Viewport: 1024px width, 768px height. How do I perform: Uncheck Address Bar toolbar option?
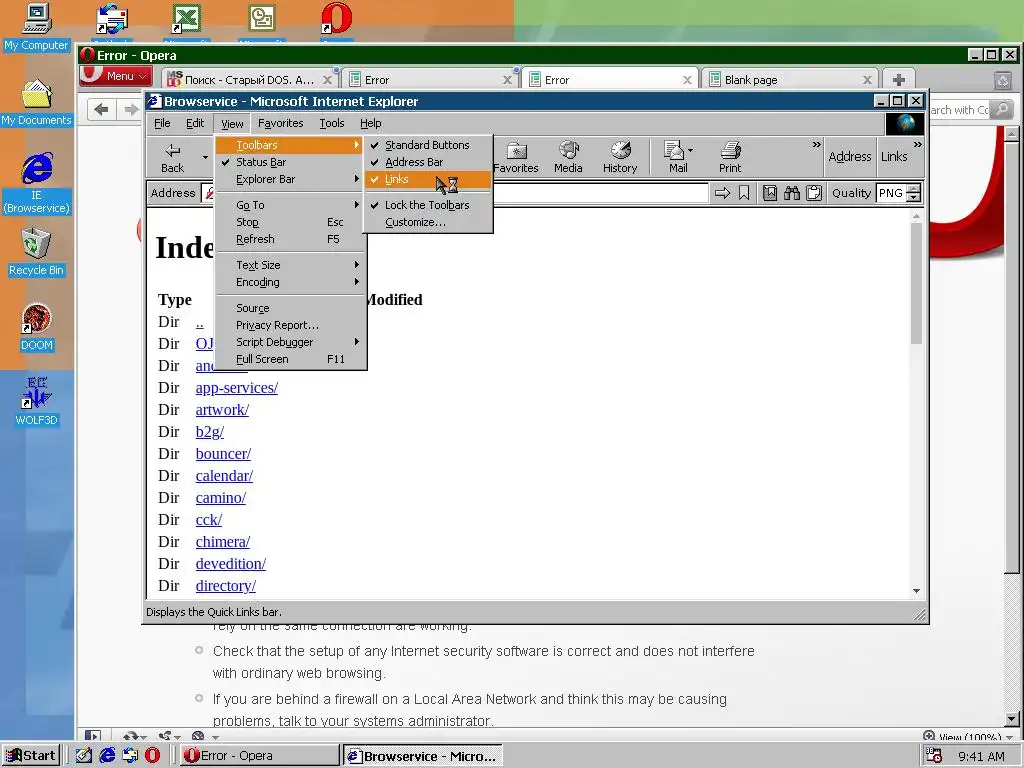point(428,162)
